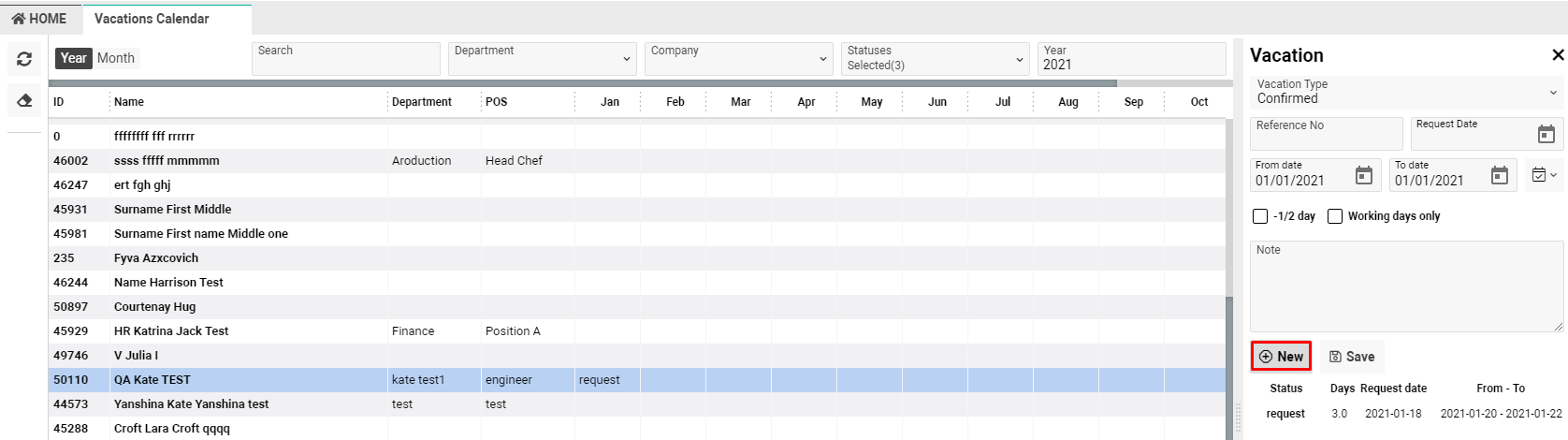Image resolution: width=1568 pixels, height=440 pixels.
Task: Open the From date calendar picker
Action: (x=1363, y=175)
